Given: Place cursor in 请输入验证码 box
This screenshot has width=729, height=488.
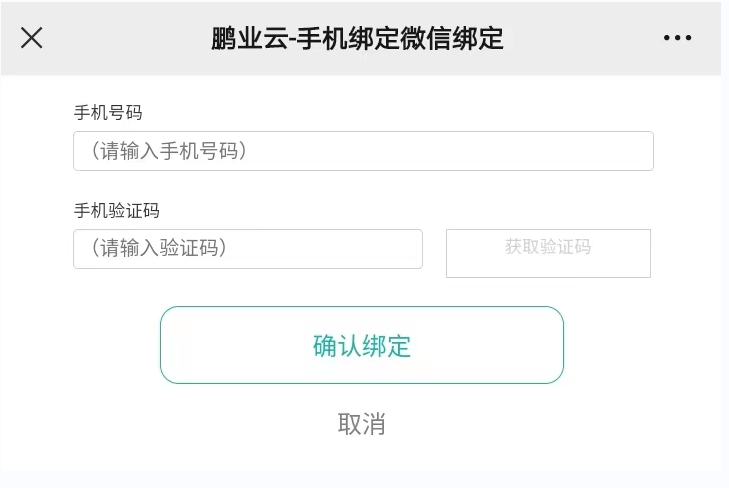Looking at the screenshot, I should (x=248, y=249).
